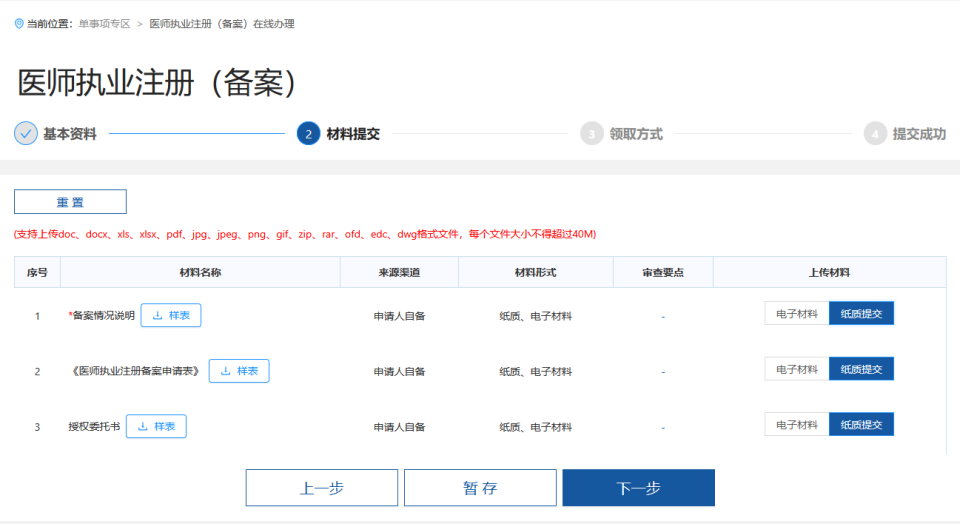
Task: Click 纸质、电子材料 in row 2
Action: 536,372
